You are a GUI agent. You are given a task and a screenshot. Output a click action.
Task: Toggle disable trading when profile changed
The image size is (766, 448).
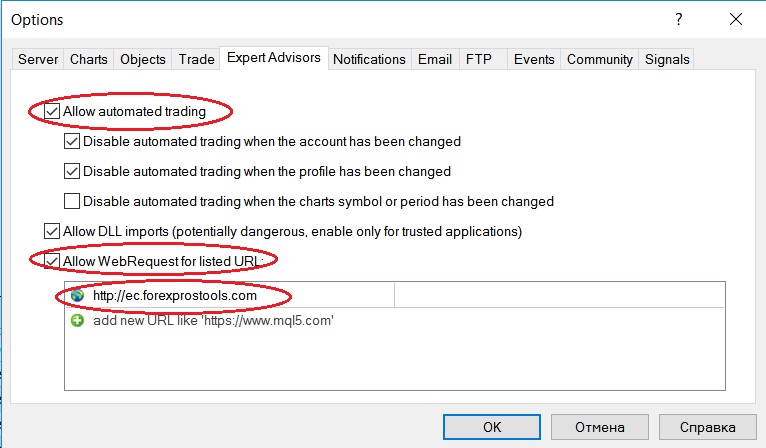coord(72,171)
